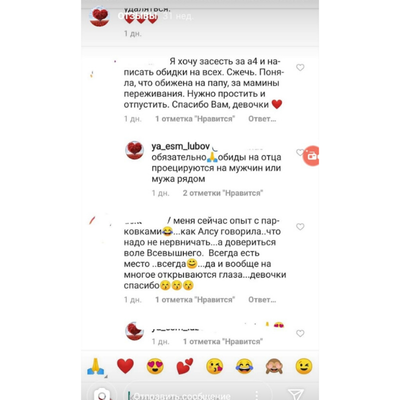Reply to the обидки comment via Ответ

pyautogui.click(x=262, y=119)
